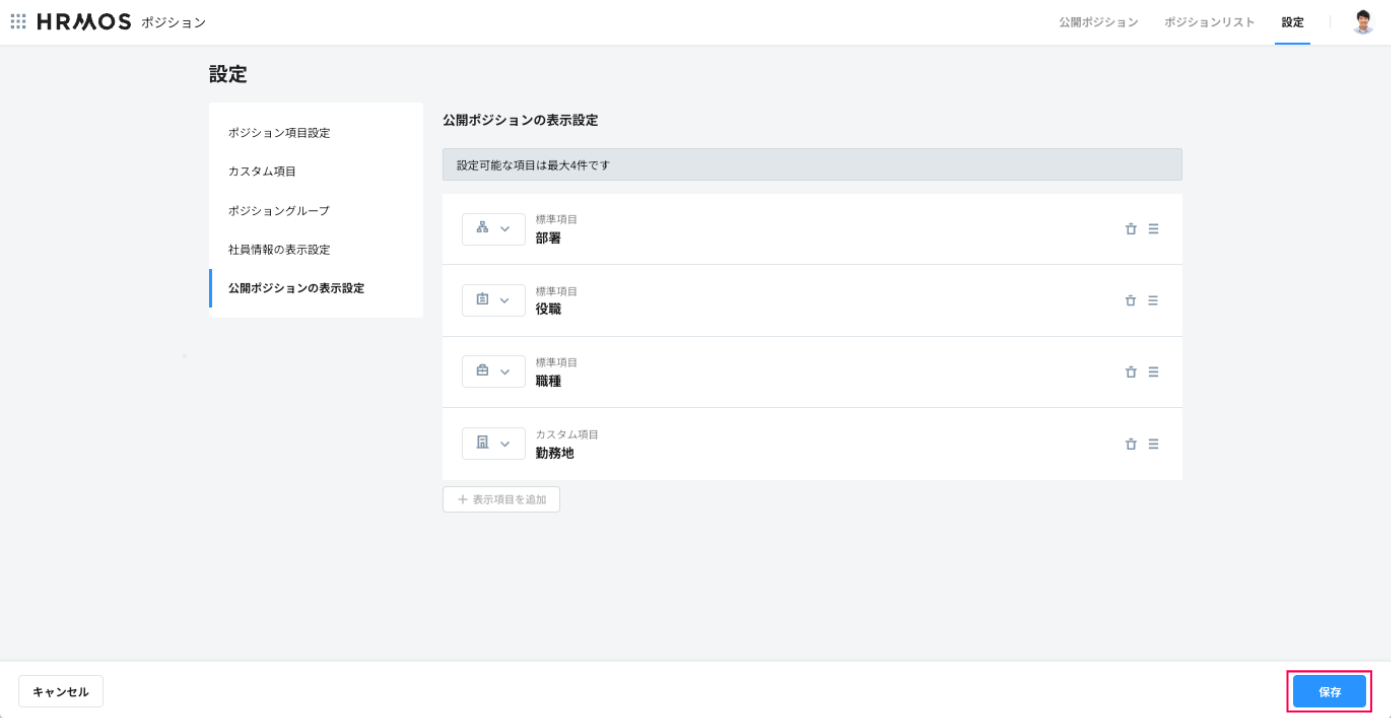This screenshot has height=718, width=1391.
Task: Switch to the ポジションリスト tab
Action: [1209, 22]
